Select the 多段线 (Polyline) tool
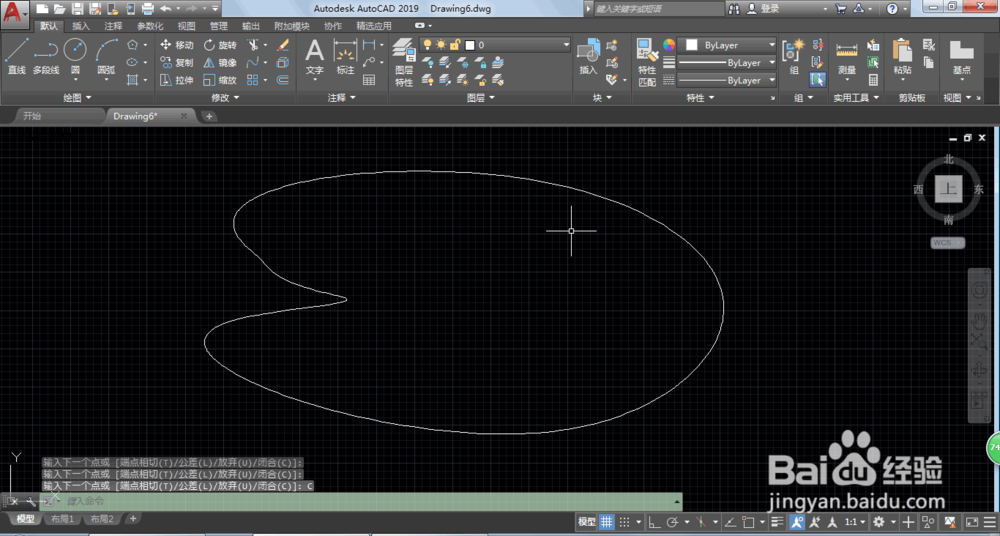Image resolution: width=1000 pixels, height=536 pixels. [x=46, y=56]
